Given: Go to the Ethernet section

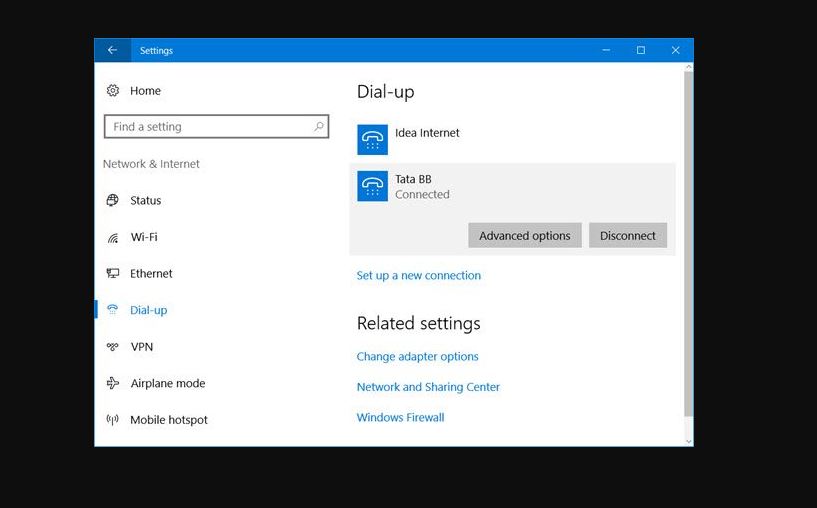Looking at the screenshot, I should [151, 274].
